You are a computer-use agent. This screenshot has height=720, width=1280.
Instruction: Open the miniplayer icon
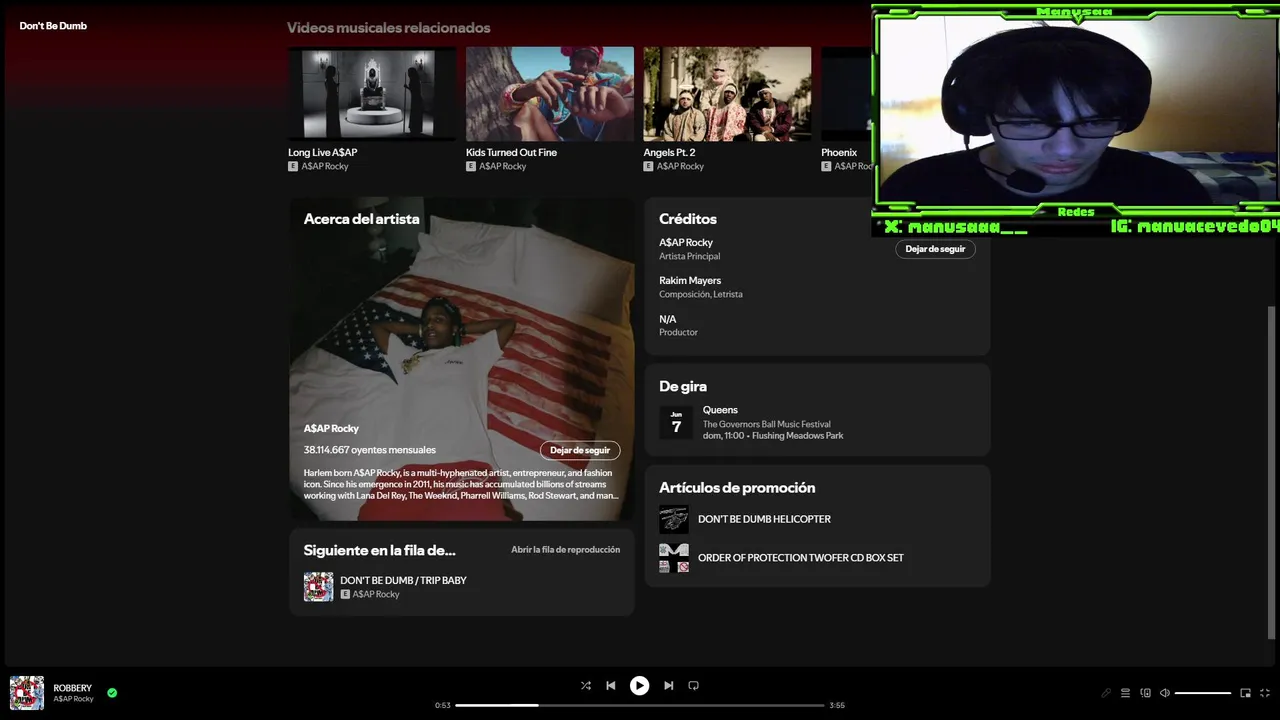[x=1245, y=693]
